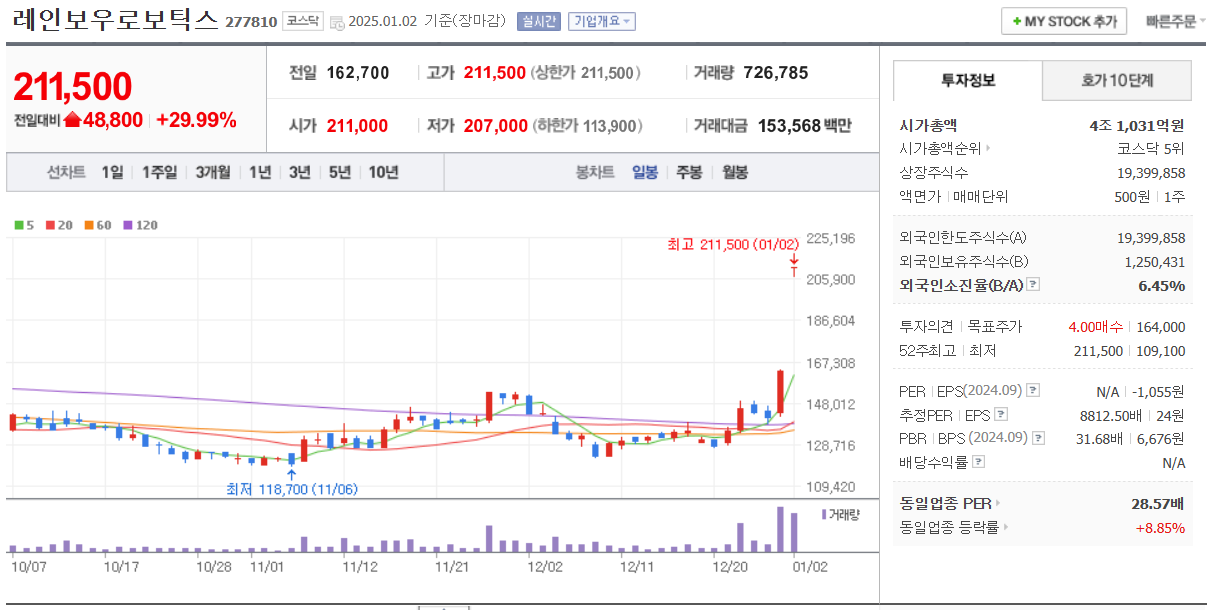The image size is (1210, 610).
Task: Click the 거래량 value 726,785
Action: [x=776, y=73]
